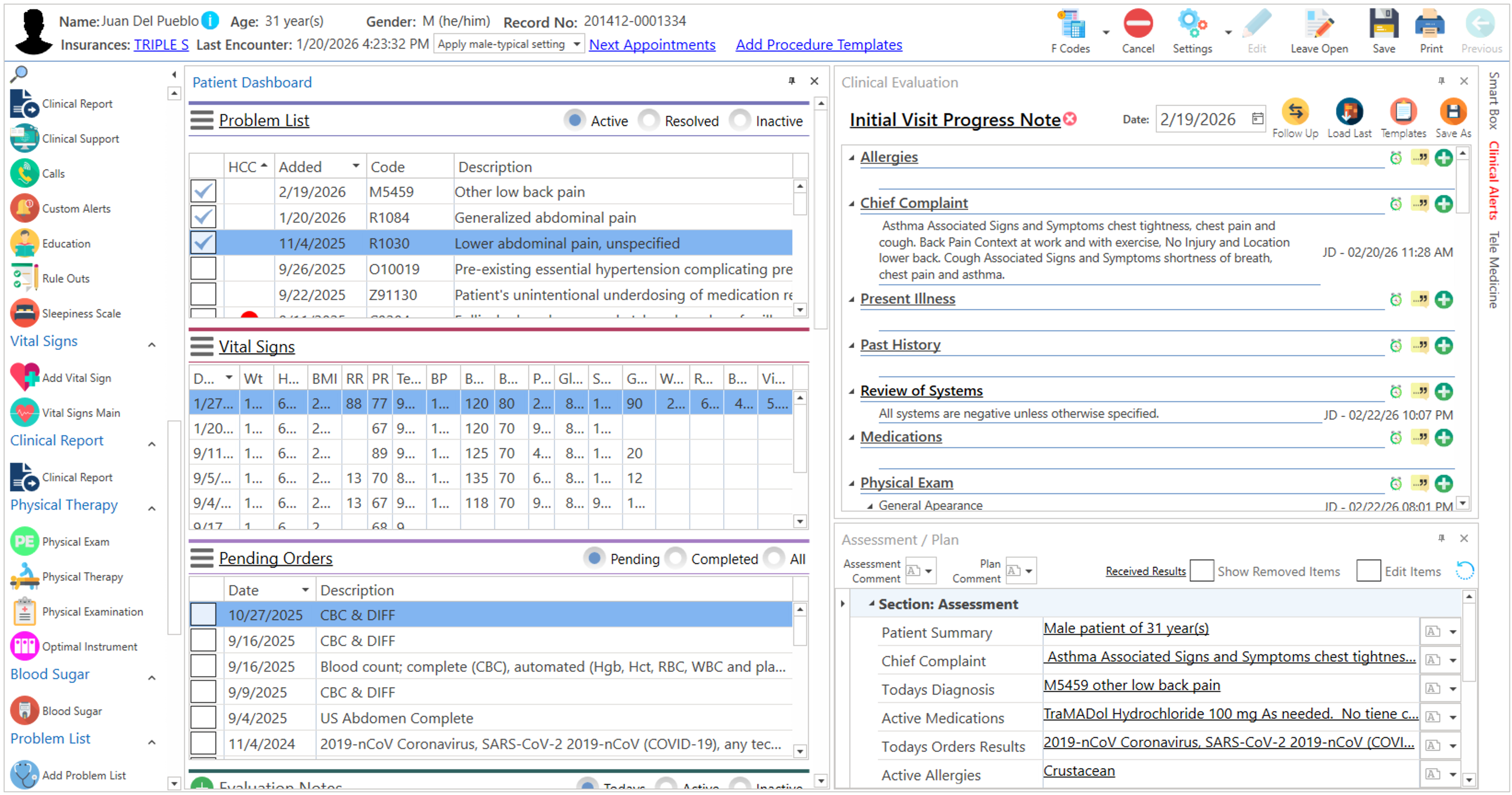
Task: Open Assessment Comment dropdown arrow
Action: coord(929,571)
